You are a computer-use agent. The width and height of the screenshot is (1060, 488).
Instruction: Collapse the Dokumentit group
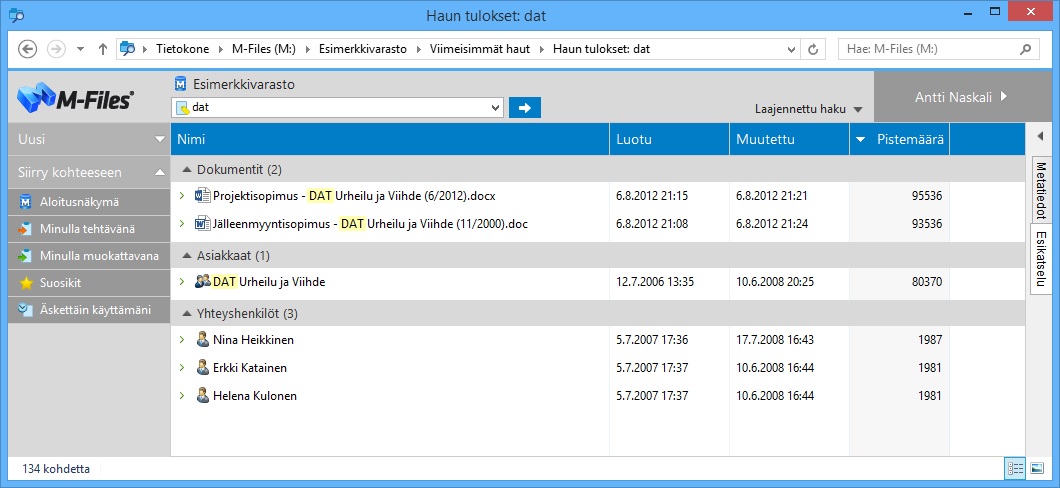[x=187, y=169]
